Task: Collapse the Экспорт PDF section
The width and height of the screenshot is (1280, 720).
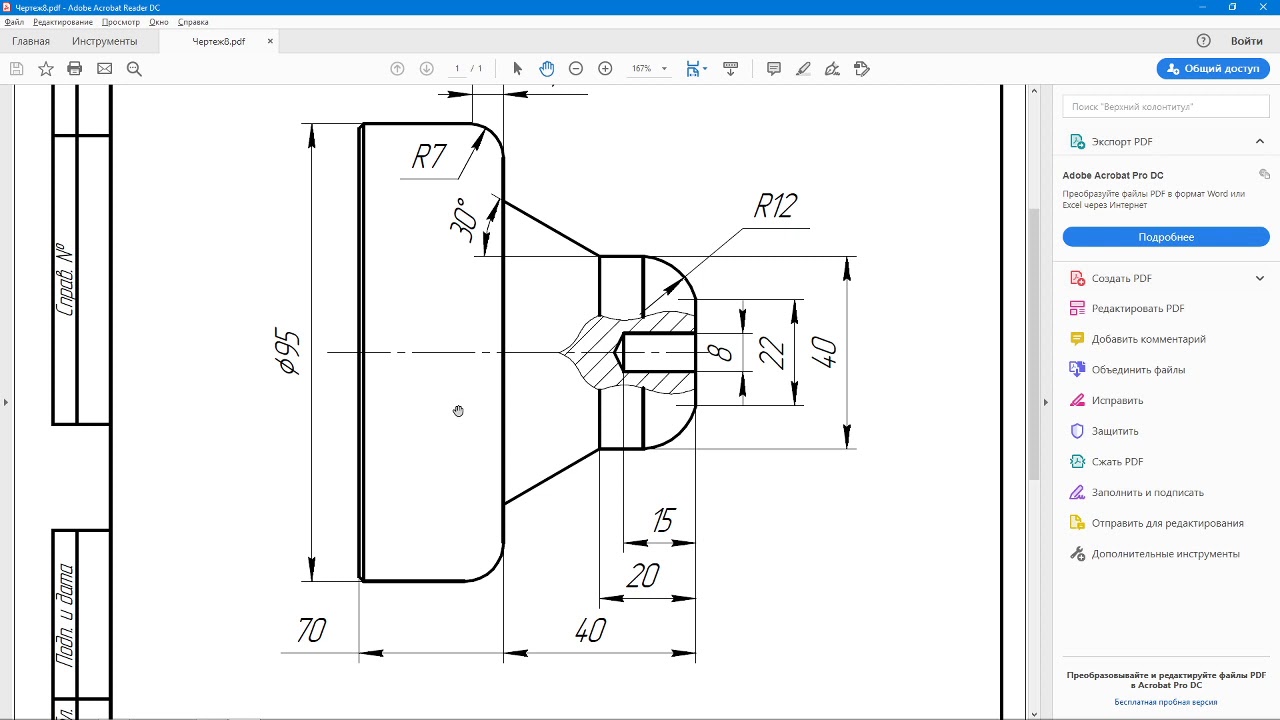Action: click(x=1260, y=141)
